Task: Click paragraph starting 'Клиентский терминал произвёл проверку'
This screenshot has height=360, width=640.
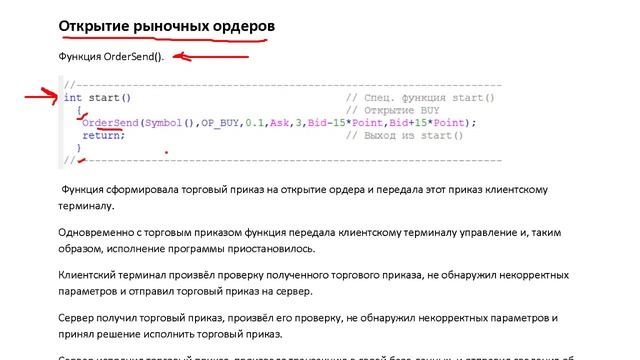Action: tap(313, 283)
